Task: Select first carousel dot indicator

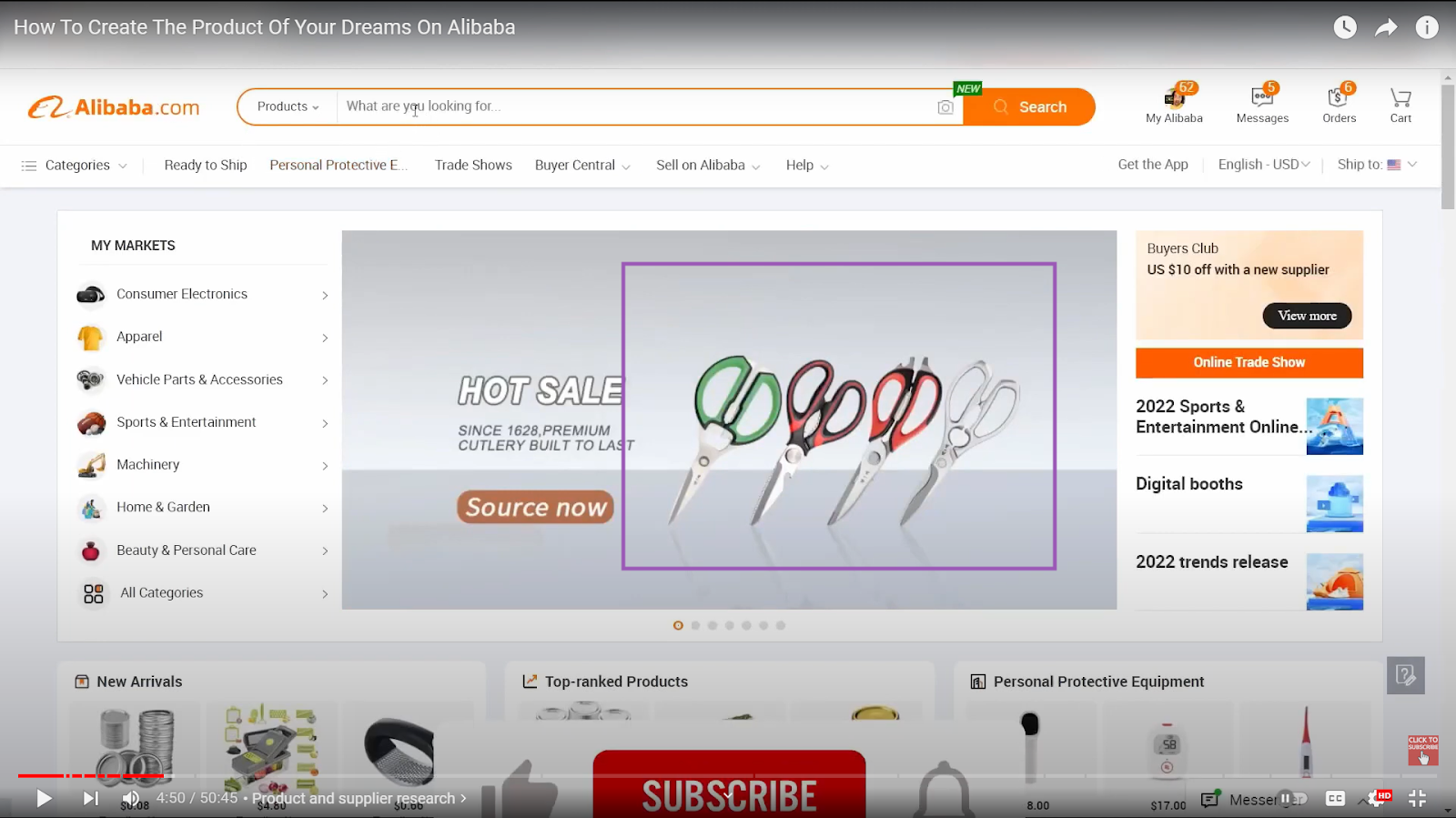Action: 678,625
